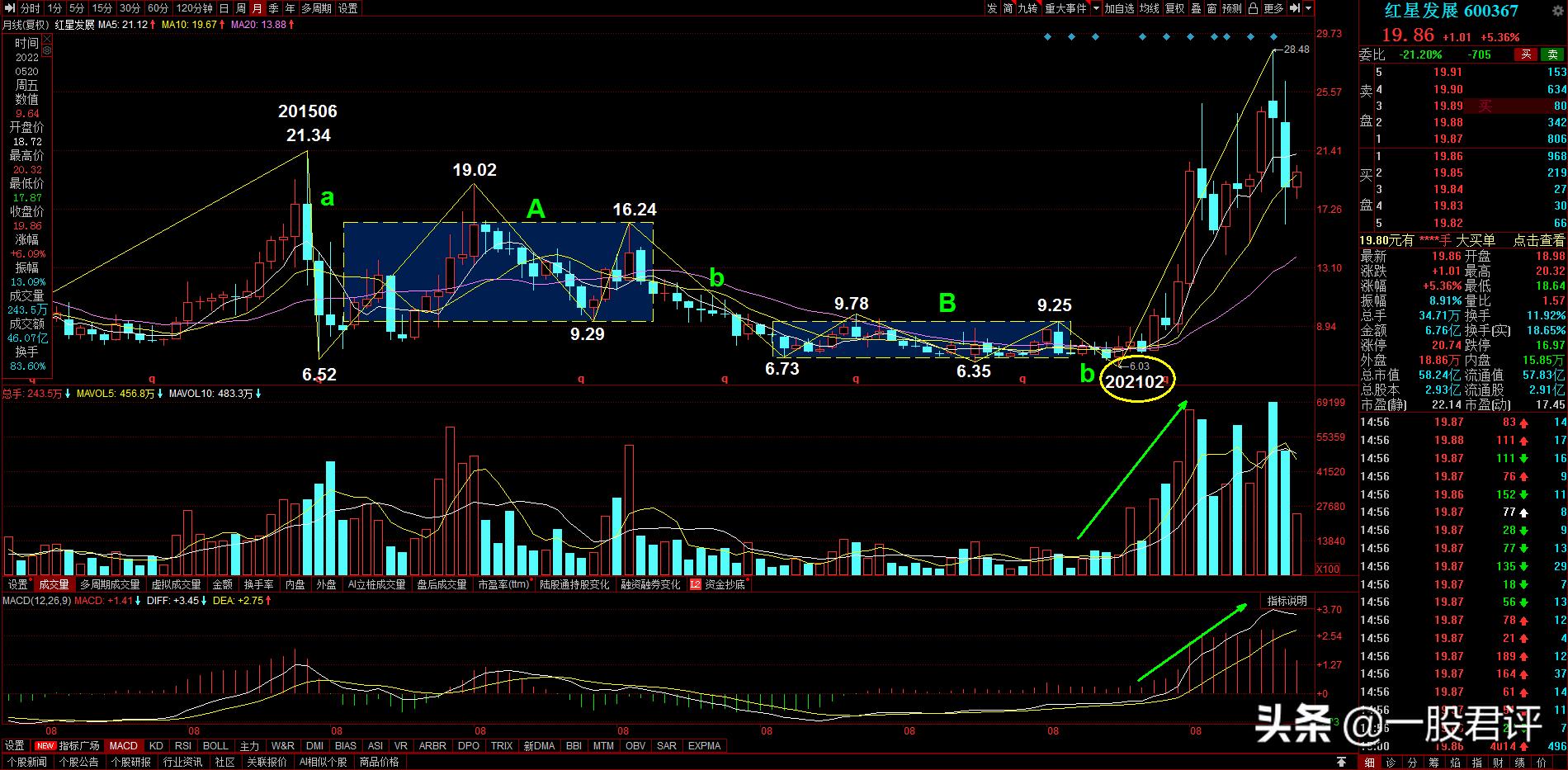
Task: Select the 日 daily period
Action: [x=224, y=8]
